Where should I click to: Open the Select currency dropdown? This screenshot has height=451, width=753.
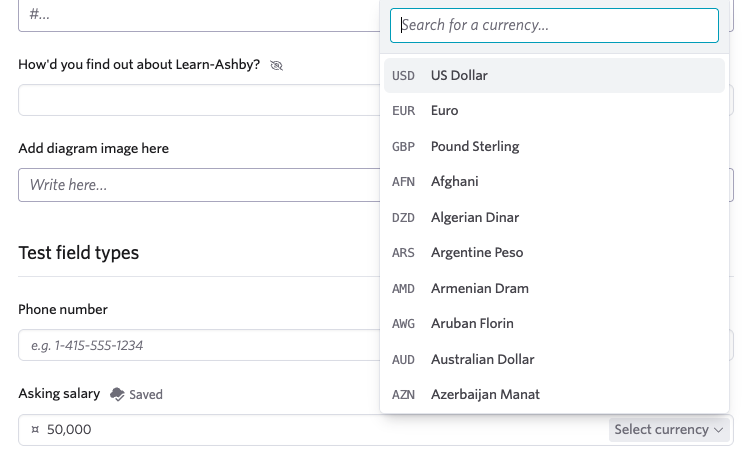click(x=668, y=429)
